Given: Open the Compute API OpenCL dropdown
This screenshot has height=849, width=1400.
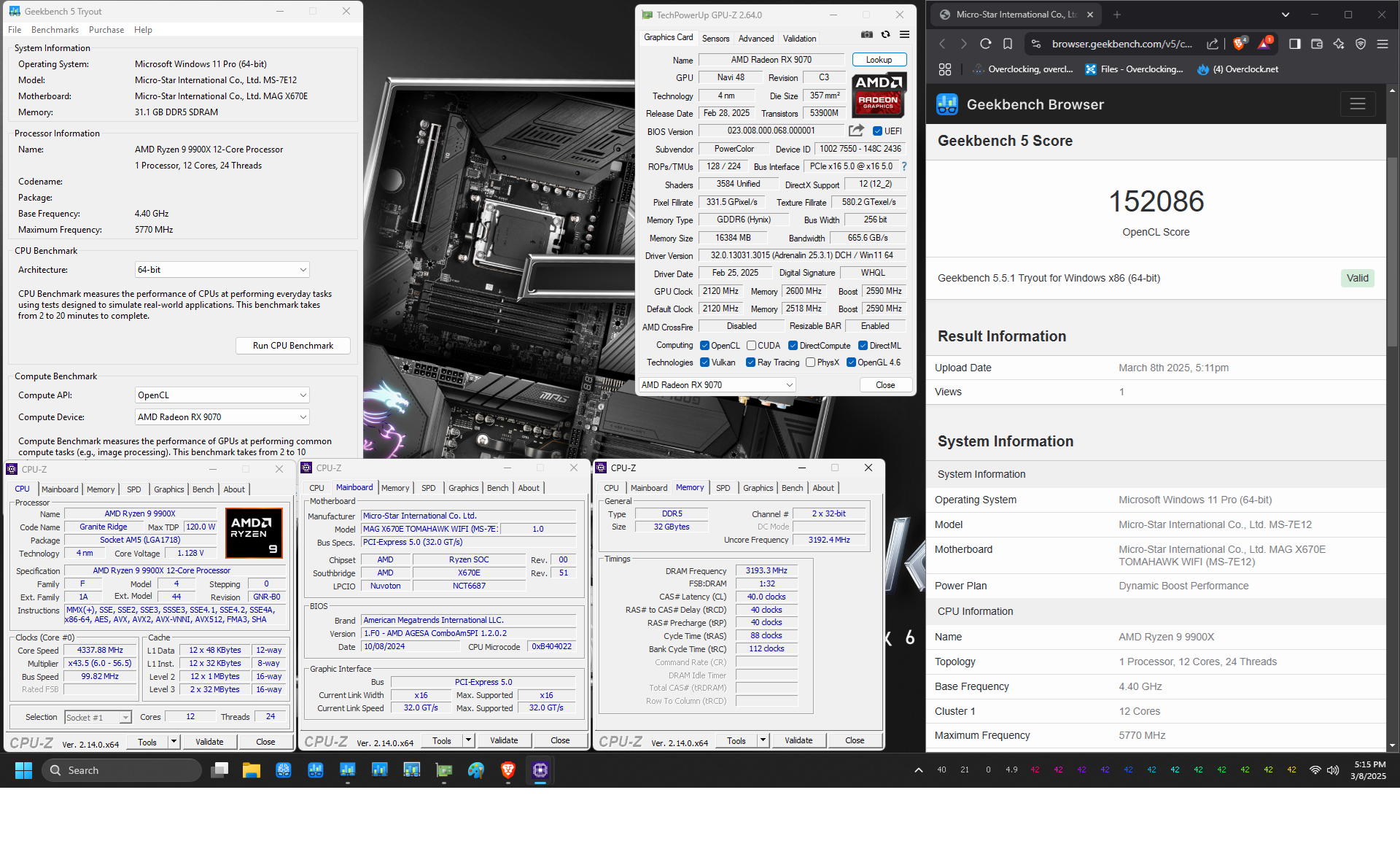Looking at the screenshot, I should (222, 395).
